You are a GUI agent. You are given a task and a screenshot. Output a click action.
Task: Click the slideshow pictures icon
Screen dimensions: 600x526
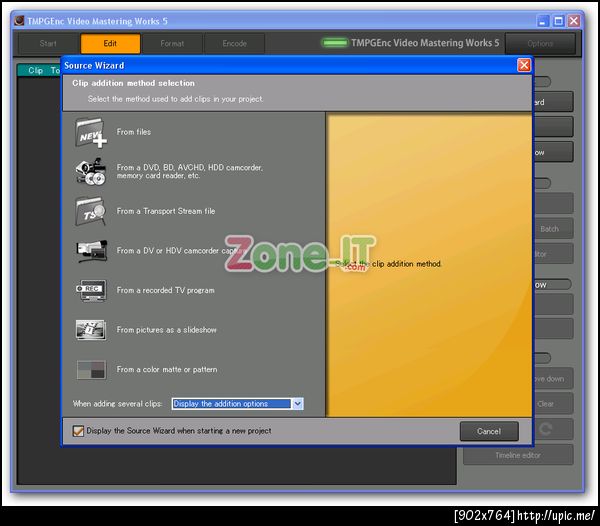[91, 330]
